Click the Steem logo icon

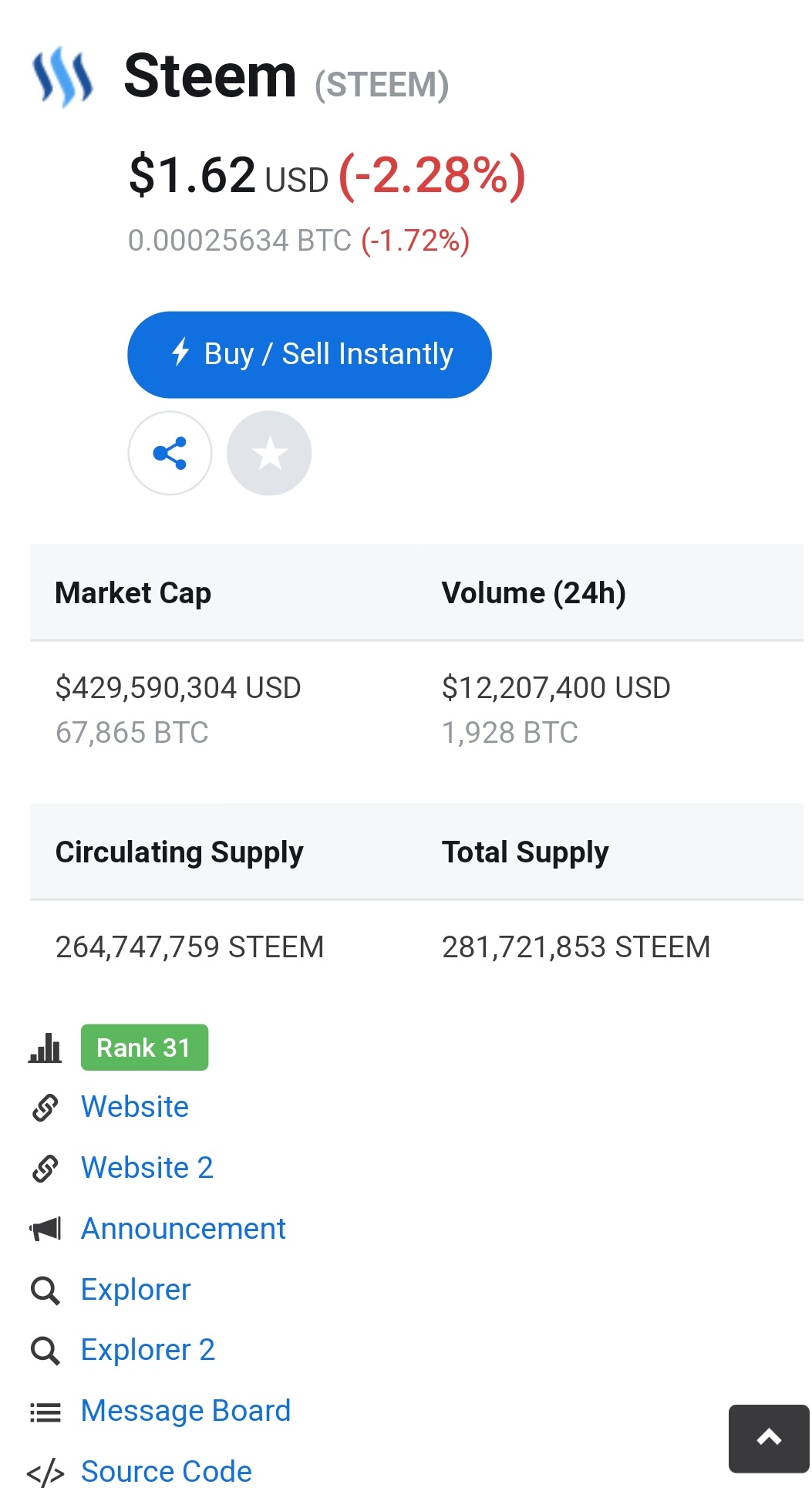(62, 76)
